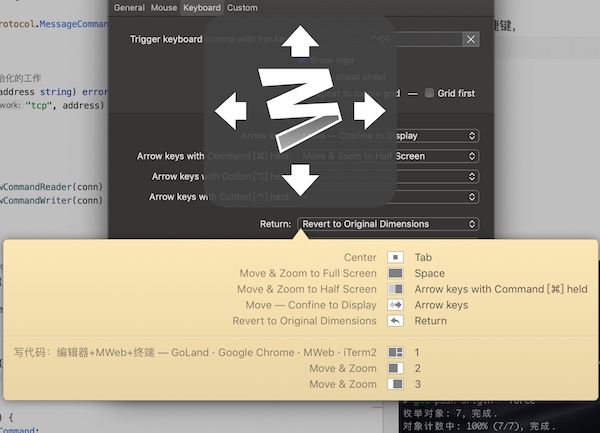This screenshot has height=433, width=600.
Task: Click the Arrow keys with Command held text
Action: tap(501, 289)
